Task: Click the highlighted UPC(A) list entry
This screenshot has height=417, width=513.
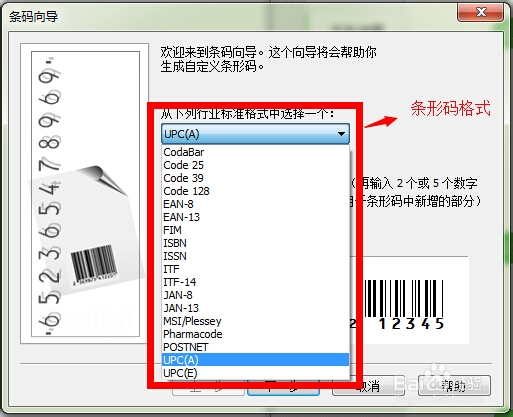Action: [255, 360]
